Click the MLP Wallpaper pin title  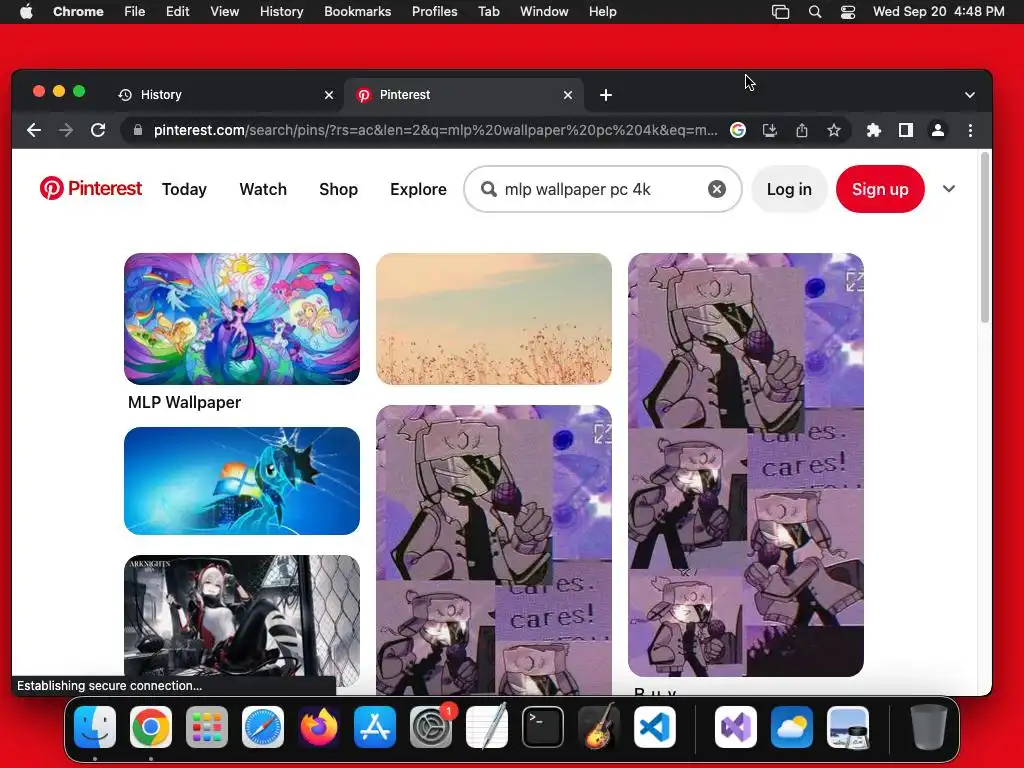pyautogui.click(x=185, y=402)
